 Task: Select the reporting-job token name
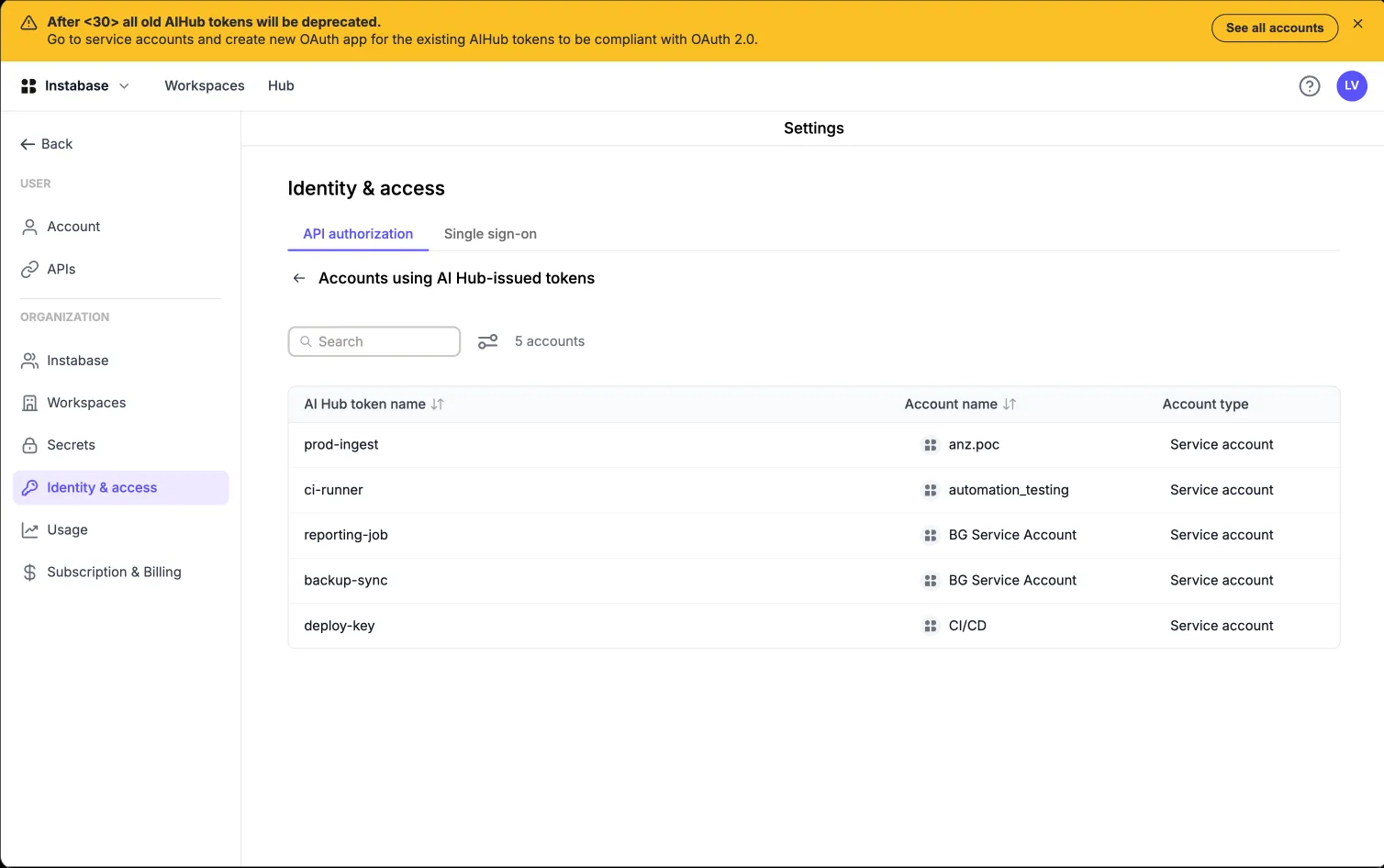click(x=346, y=535)
